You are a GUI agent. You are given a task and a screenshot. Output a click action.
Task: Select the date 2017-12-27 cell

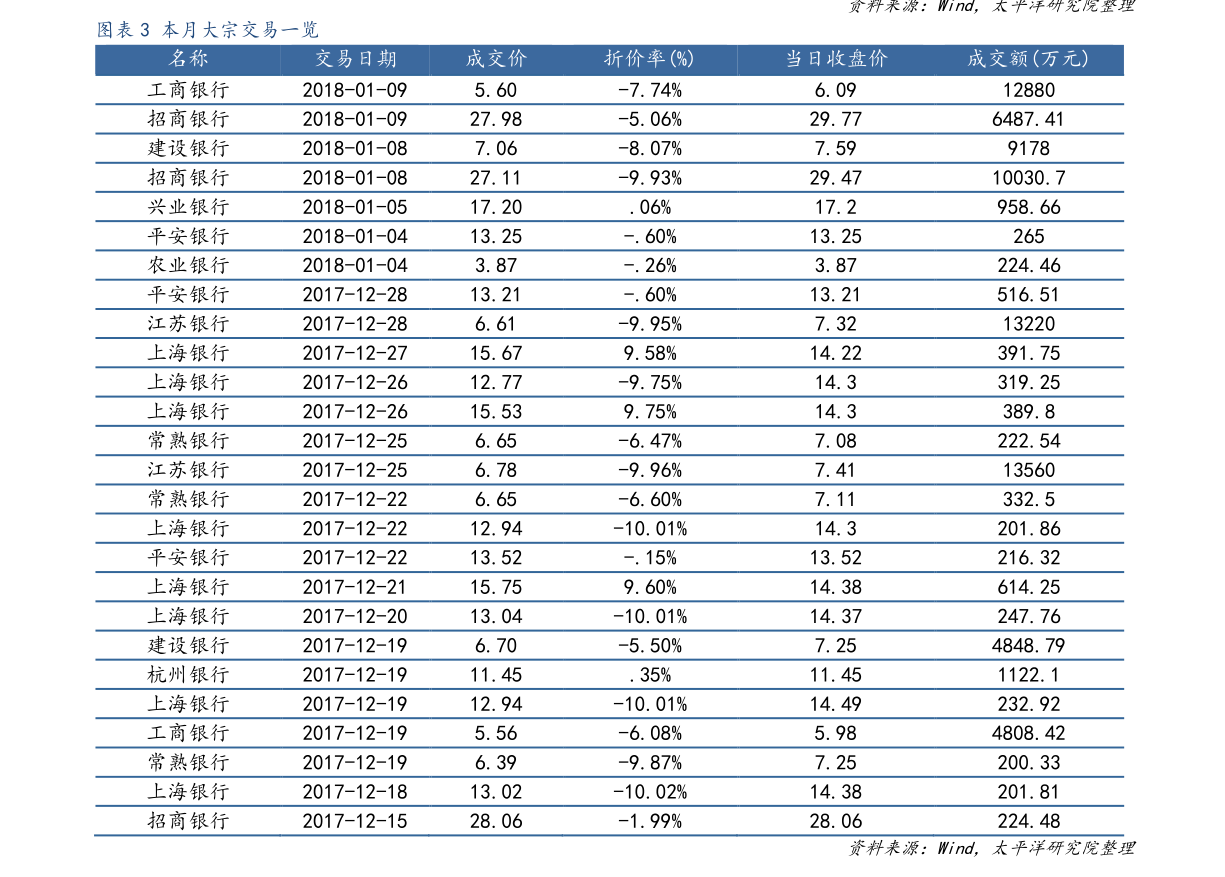click(x=355, y=353)
